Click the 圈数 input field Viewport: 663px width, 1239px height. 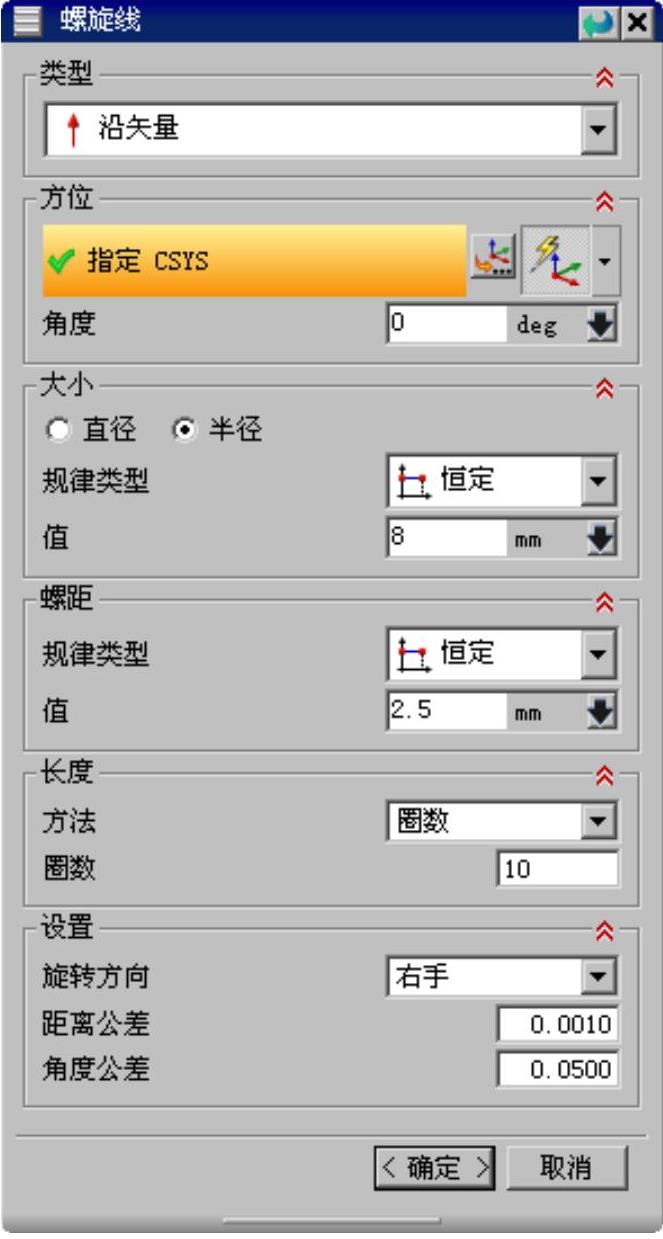click(557, 870)
